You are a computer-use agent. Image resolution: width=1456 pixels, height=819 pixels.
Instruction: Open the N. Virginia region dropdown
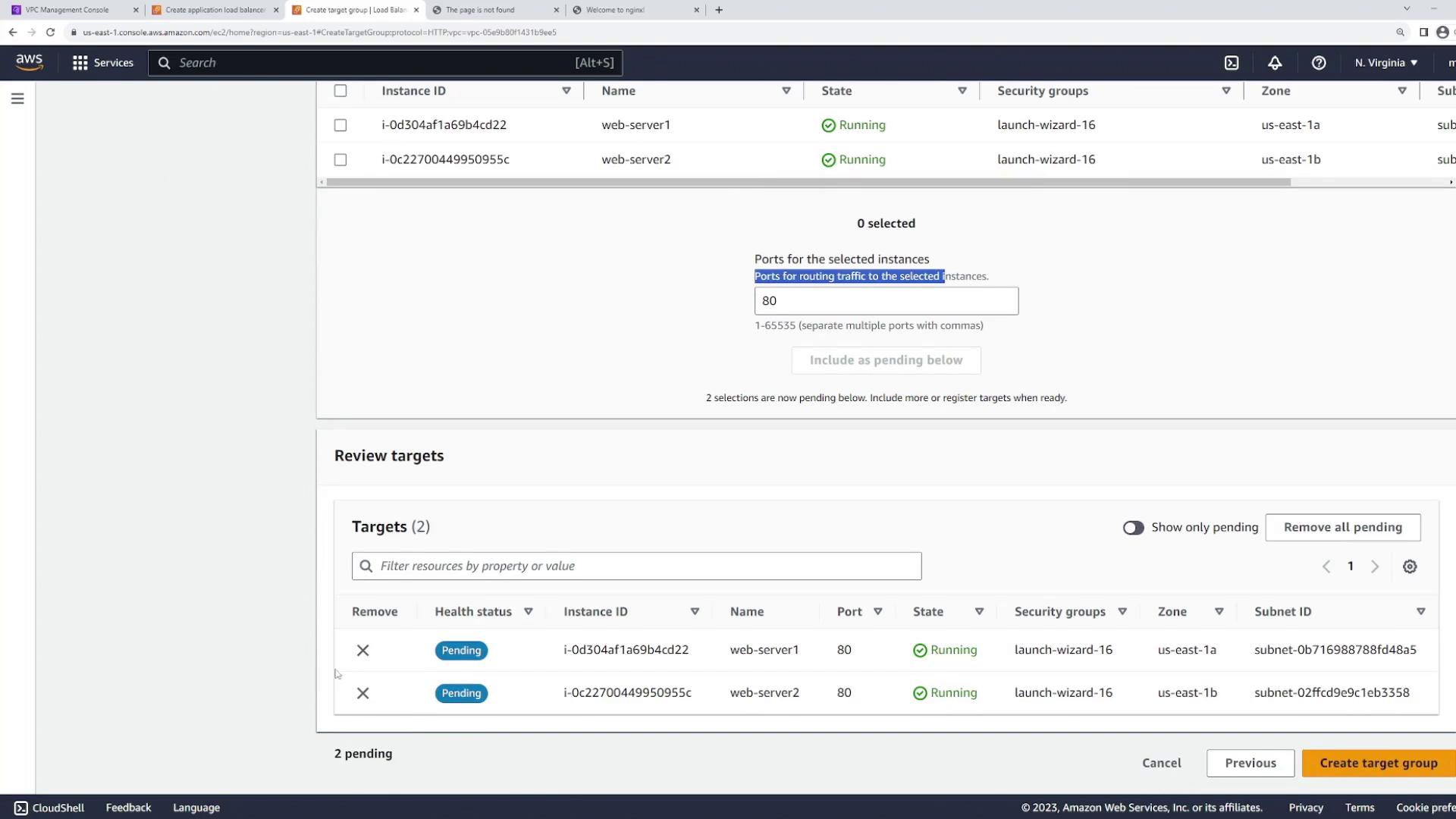[x=1385, y=63]
